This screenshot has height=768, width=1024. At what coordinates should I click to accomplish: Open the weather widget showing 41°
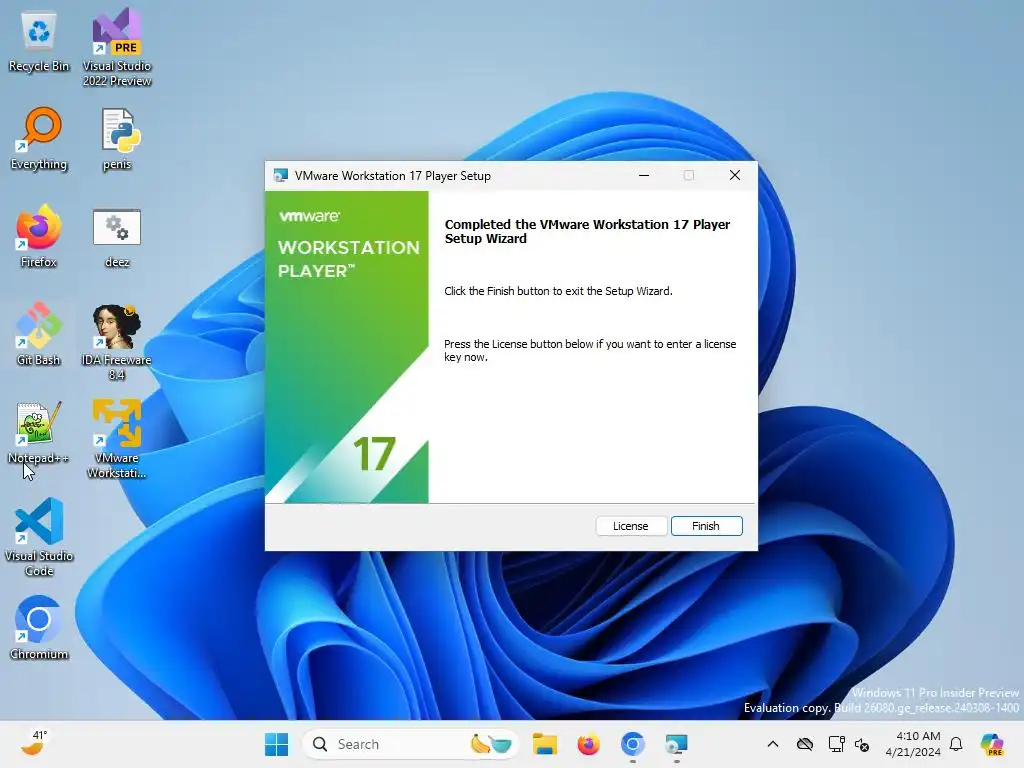point(34,743)
